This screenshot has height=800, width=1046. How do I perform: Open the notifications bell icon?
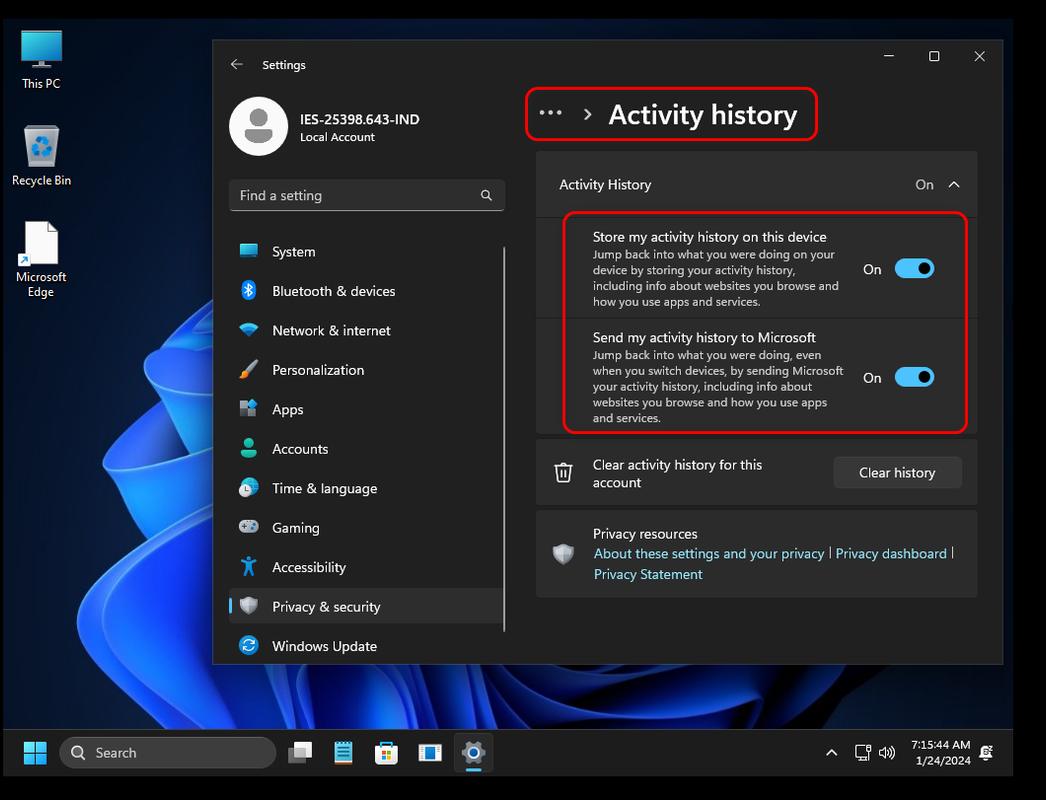pos(986,753)
